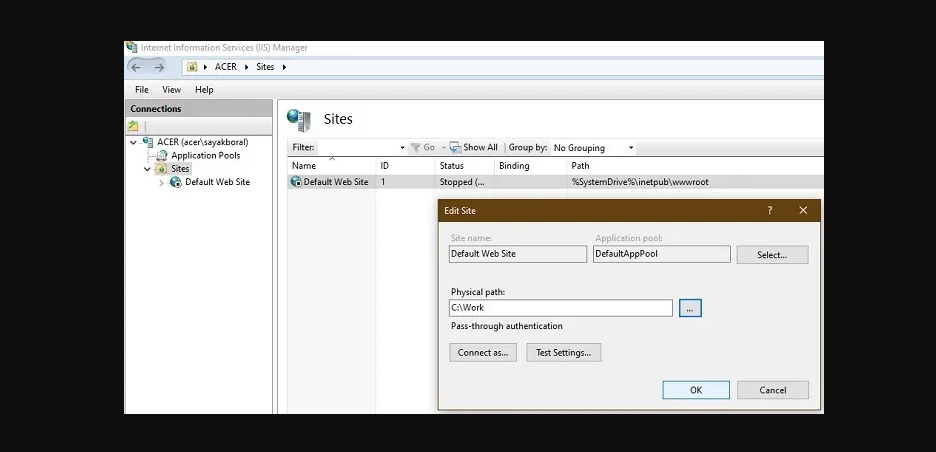Click the Site name field
The image size is (936, 452).
(518, 254)
